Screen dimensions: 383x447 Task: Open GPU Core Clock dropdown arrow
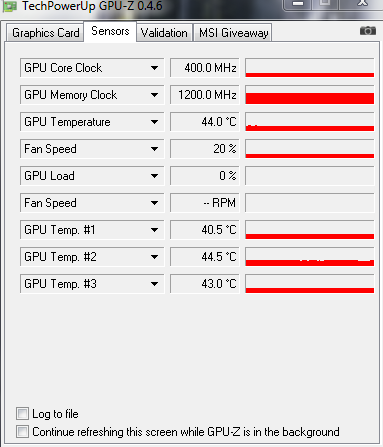tap(154, 68)
